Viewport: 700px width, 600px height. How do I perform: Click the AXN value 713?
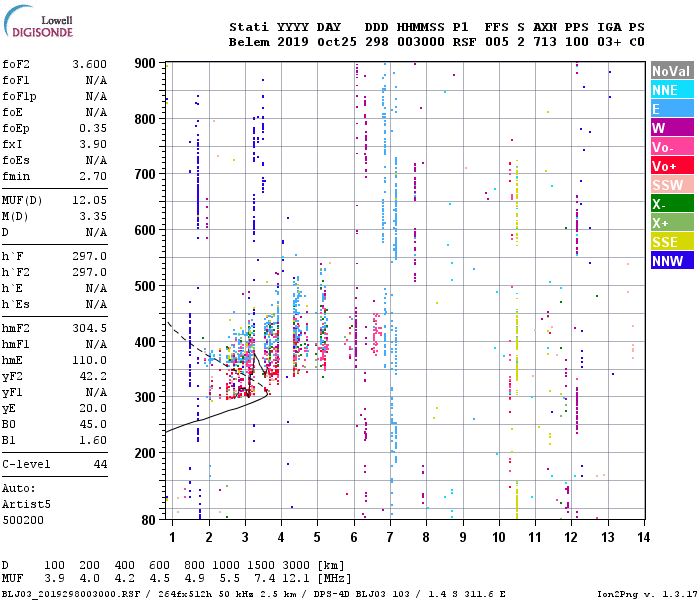(x=545, y=42)
